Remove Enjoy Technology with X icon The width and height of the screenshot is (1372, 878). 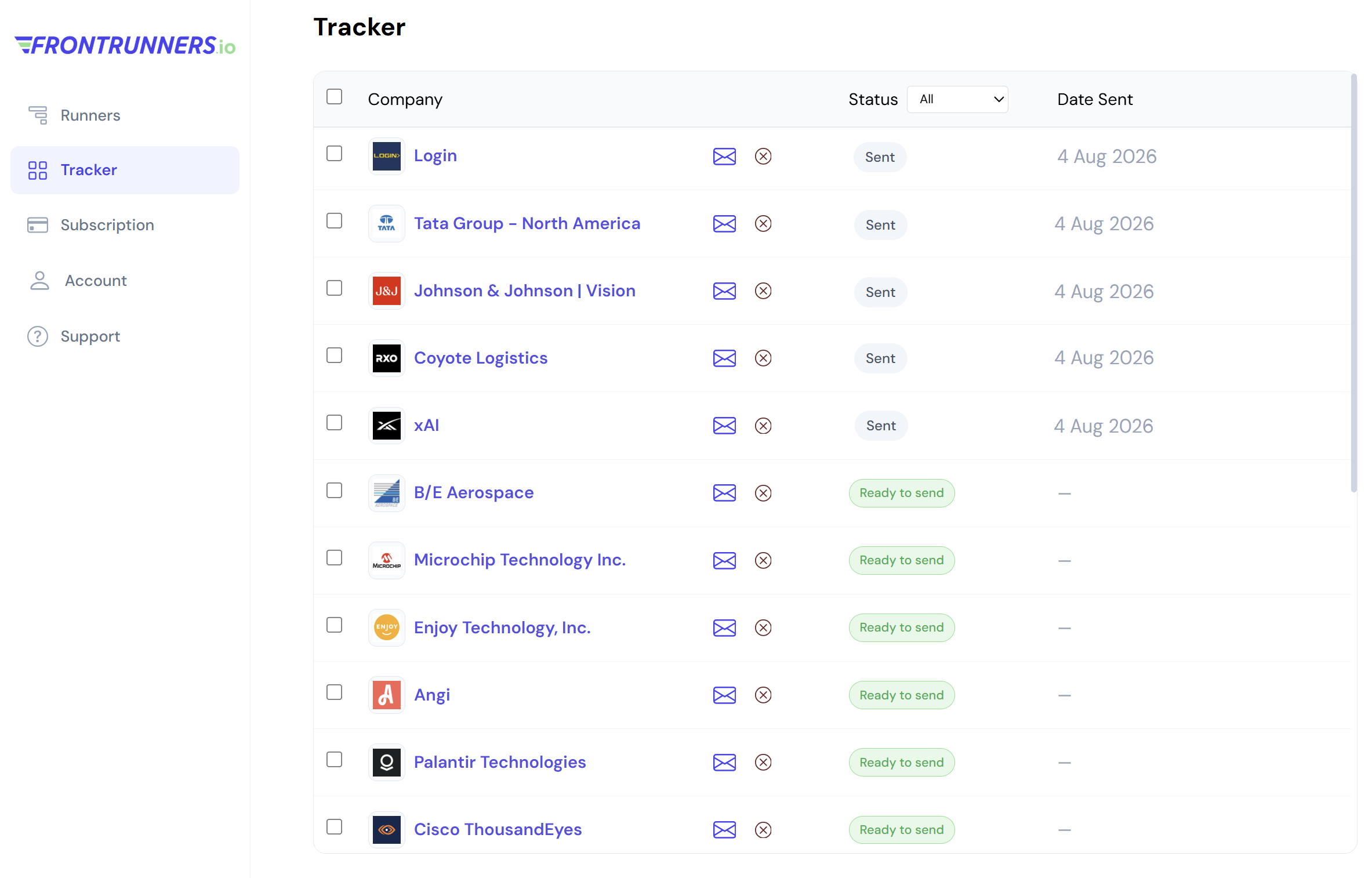(763, 628)
